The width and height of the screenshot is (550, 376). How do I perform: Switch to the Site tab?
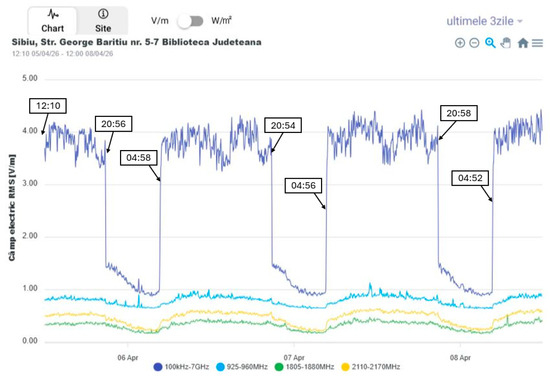[x=103, y=21]
